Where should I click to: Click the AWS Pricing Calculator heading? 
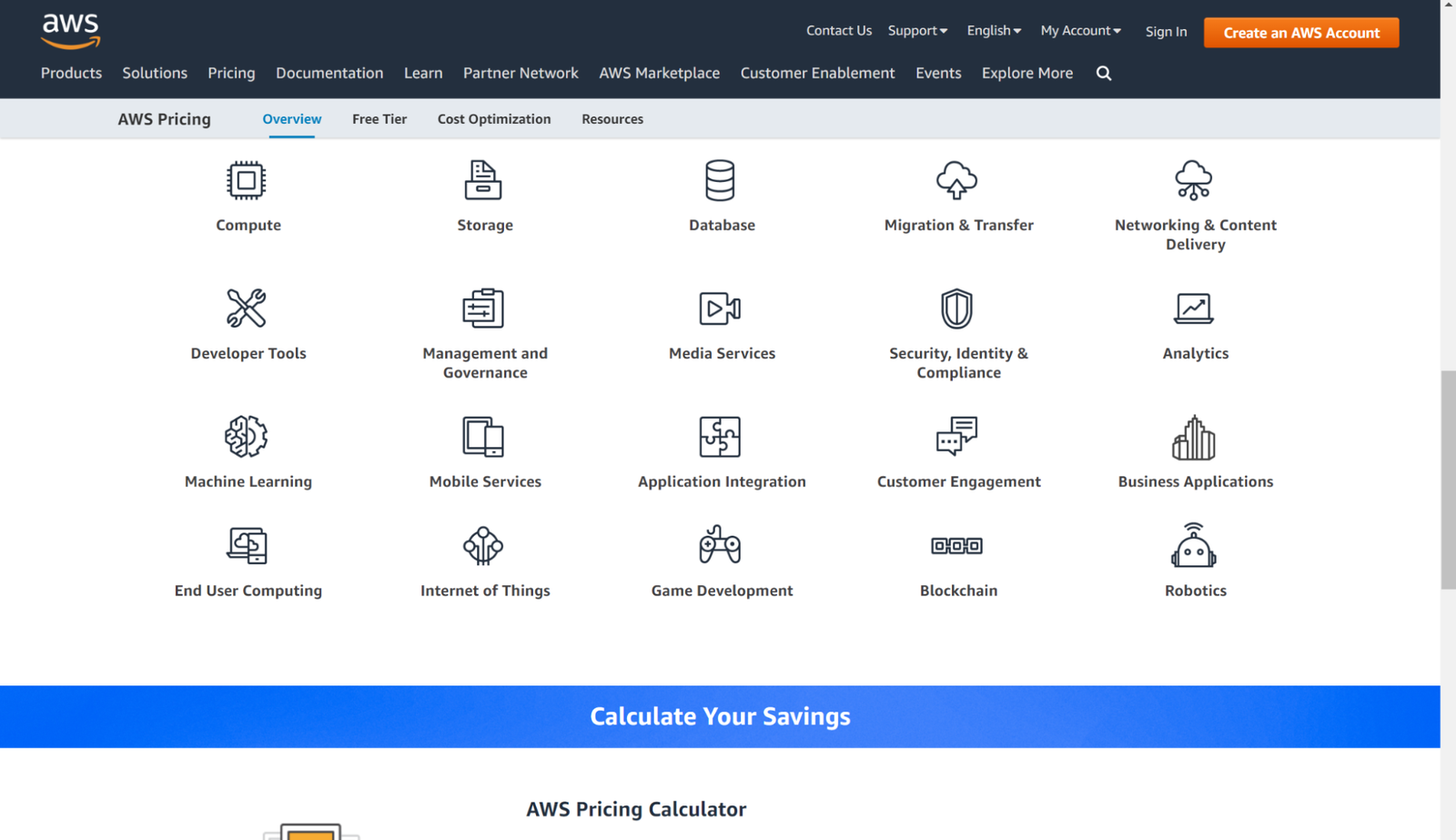pos(636,809)
